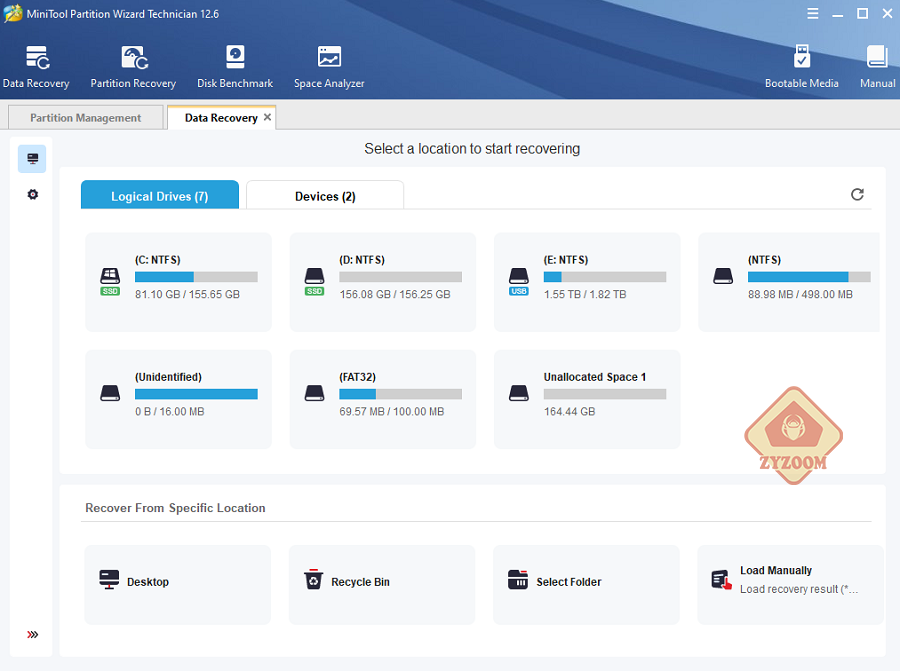Click the E: NTFS USB drive icon
Screen dimensions: 900x671
click(x=519, y=281)
